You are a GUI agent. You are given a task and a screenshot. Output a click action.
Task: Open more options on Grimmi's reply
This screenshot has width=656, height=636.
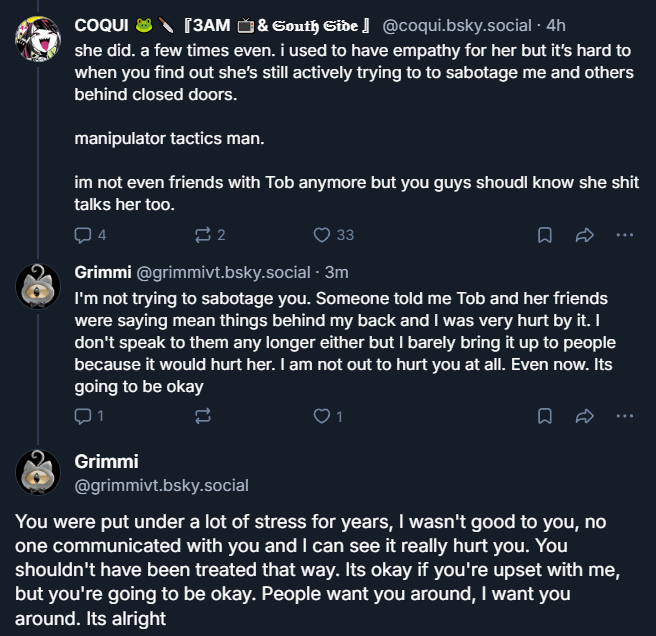(625, 415)
